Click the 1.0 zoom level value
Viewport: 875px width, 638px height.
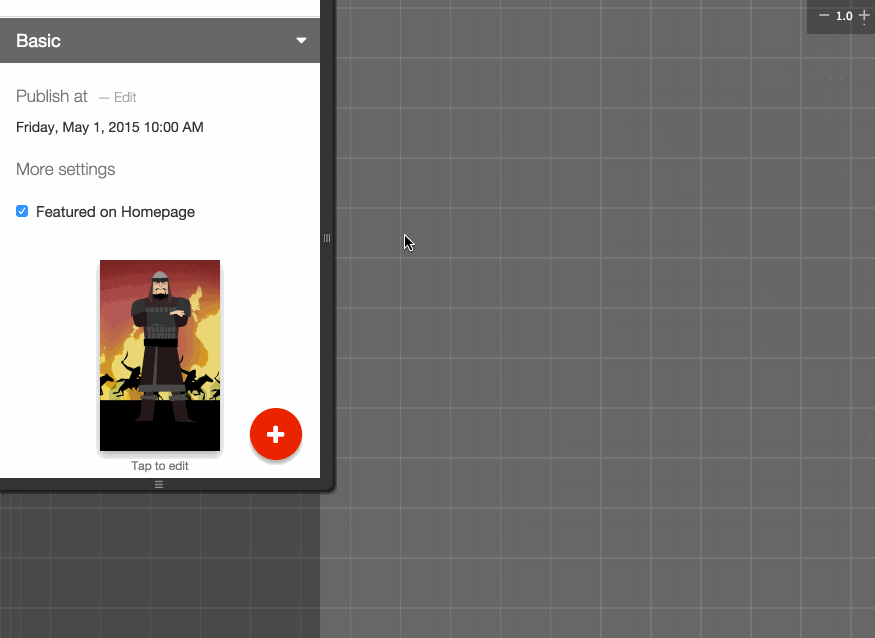coord(844,16)
